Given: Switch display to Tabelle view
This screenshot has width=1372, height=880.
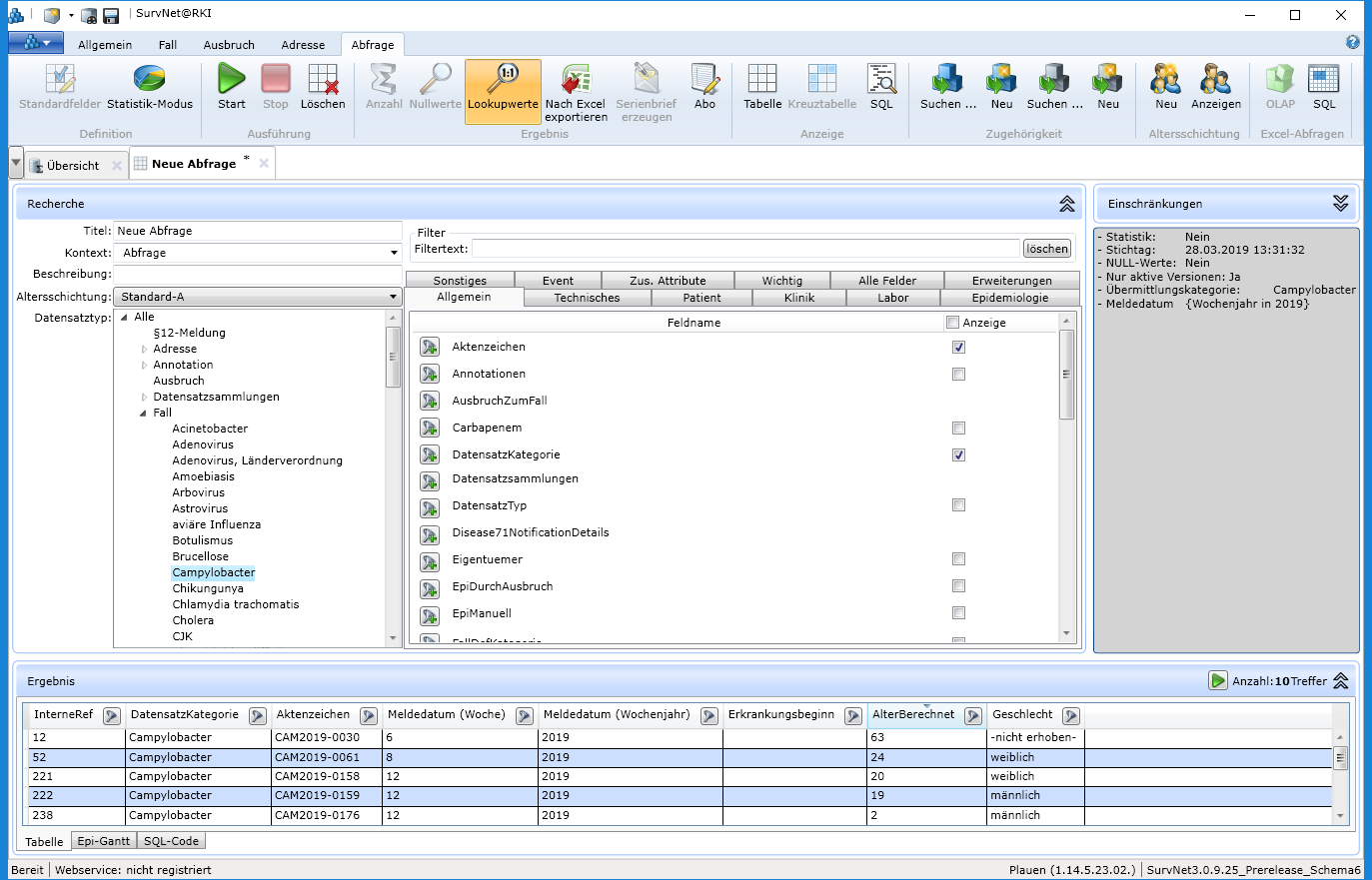Looking at the screenshot, I should [762, 80].
